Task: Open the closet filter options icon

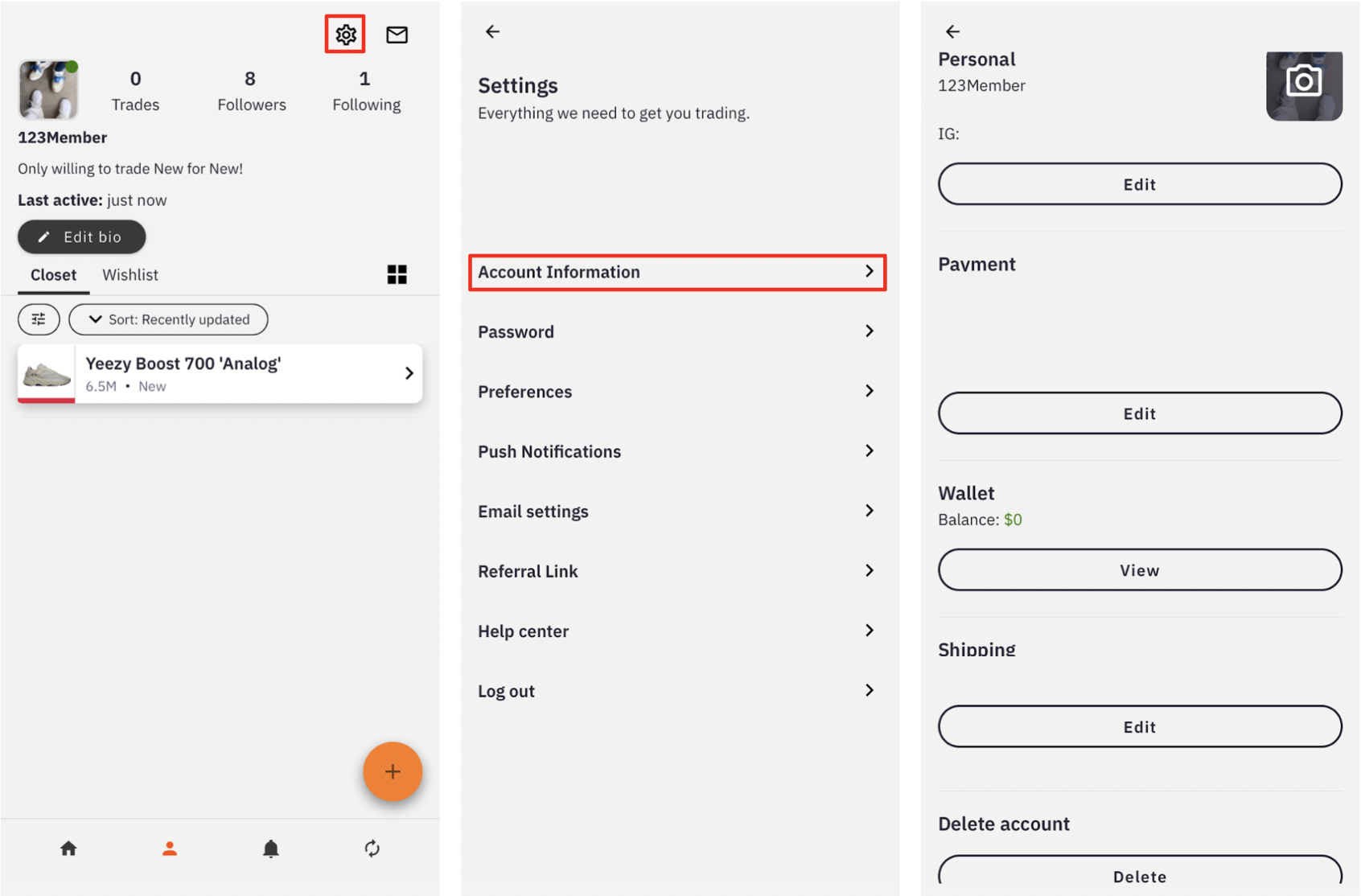Action: tap(39, 319)
